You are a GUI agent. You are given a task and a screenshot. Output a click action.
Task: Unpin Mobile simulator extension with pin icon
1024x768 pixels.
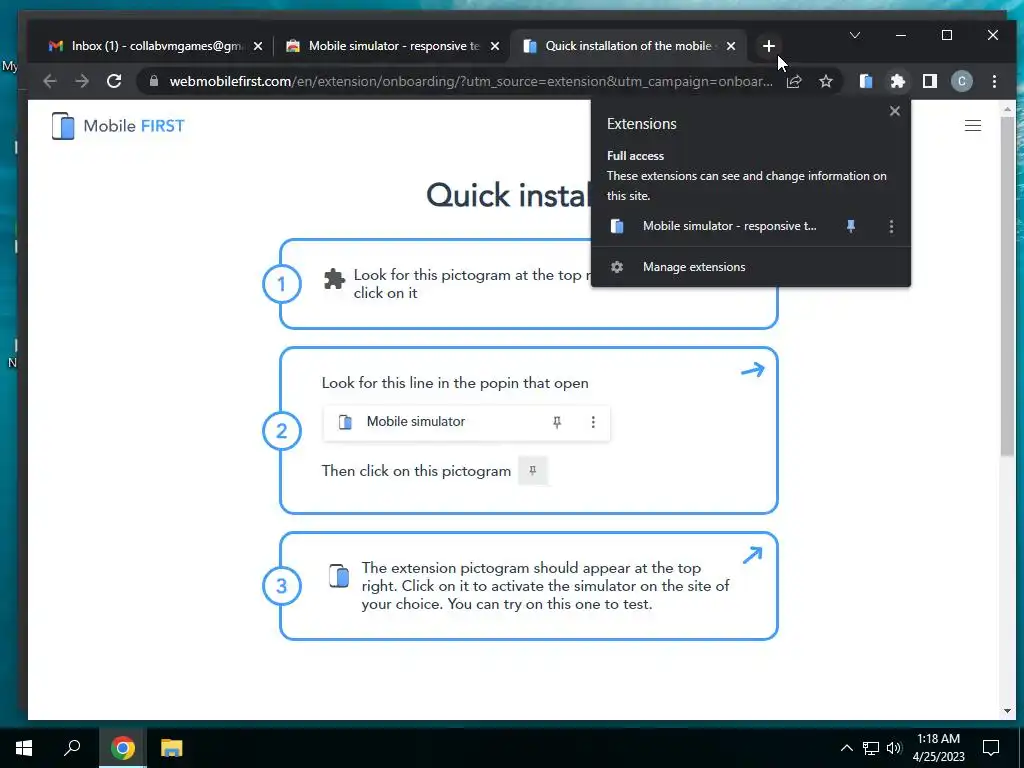(850, 226)
